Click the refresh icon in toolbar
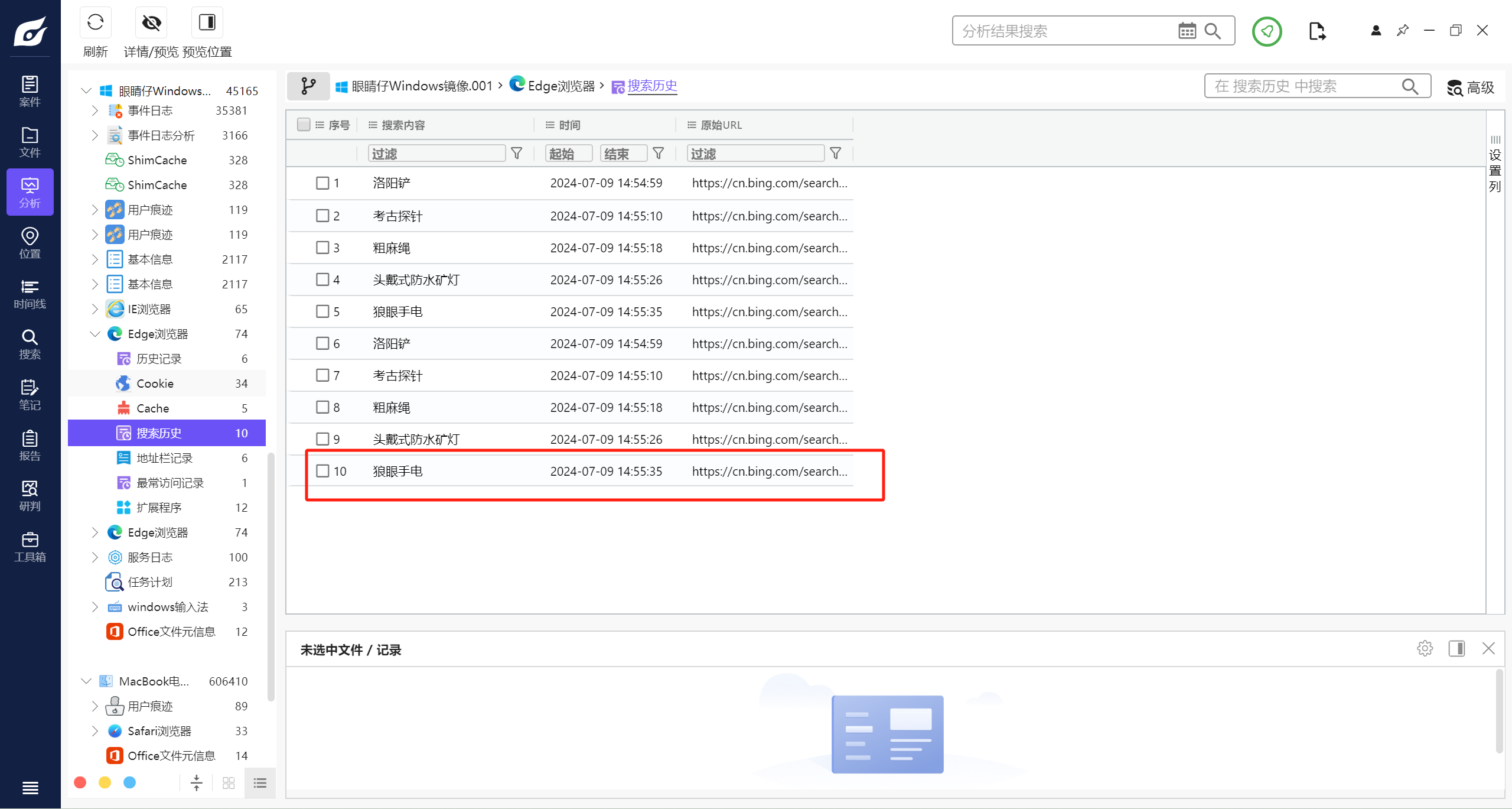Screen dimensions: 1512x809 tap(95, 23)
